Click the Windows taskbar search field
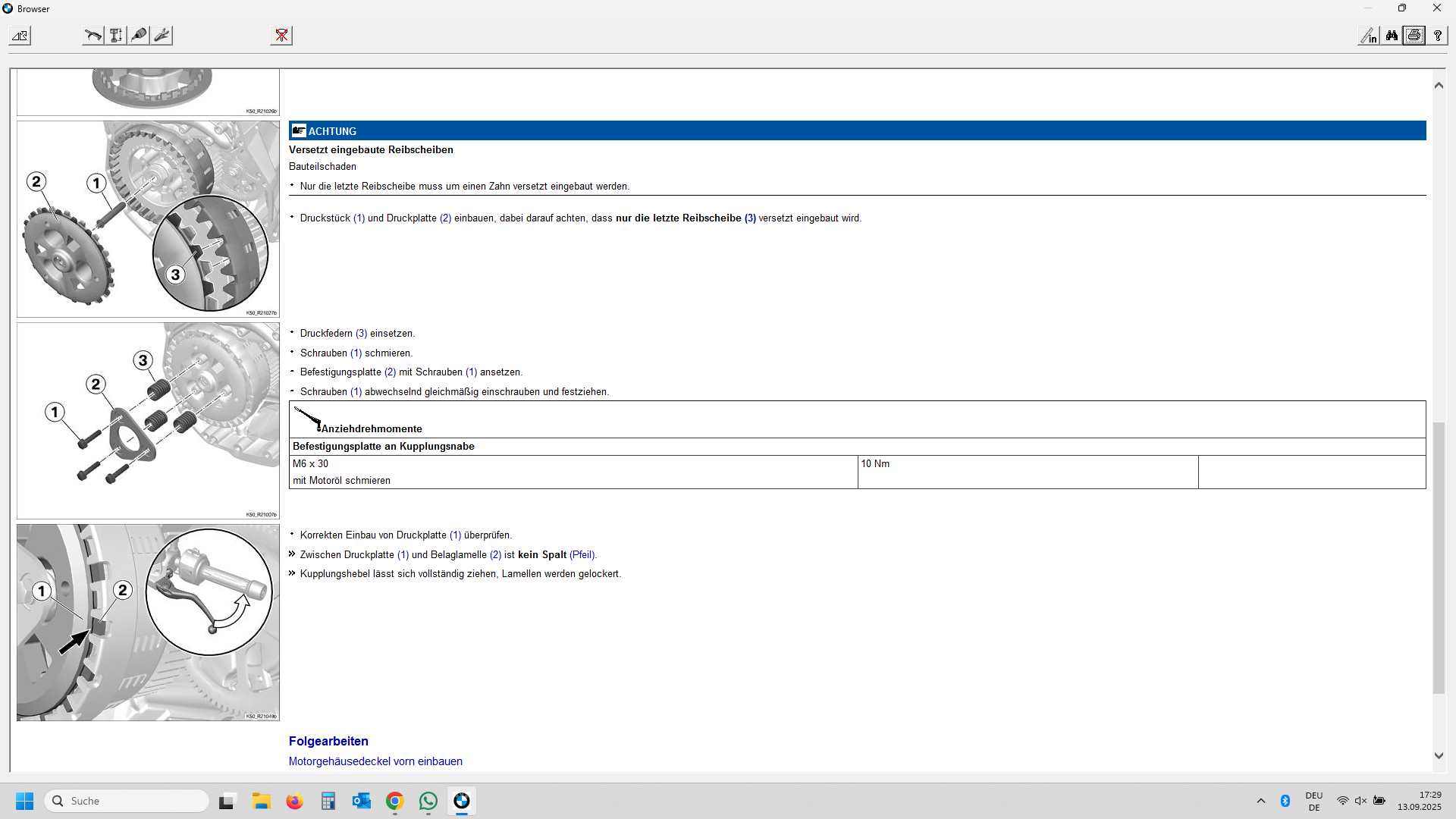 pyautogui.click(x=127, y=801)
